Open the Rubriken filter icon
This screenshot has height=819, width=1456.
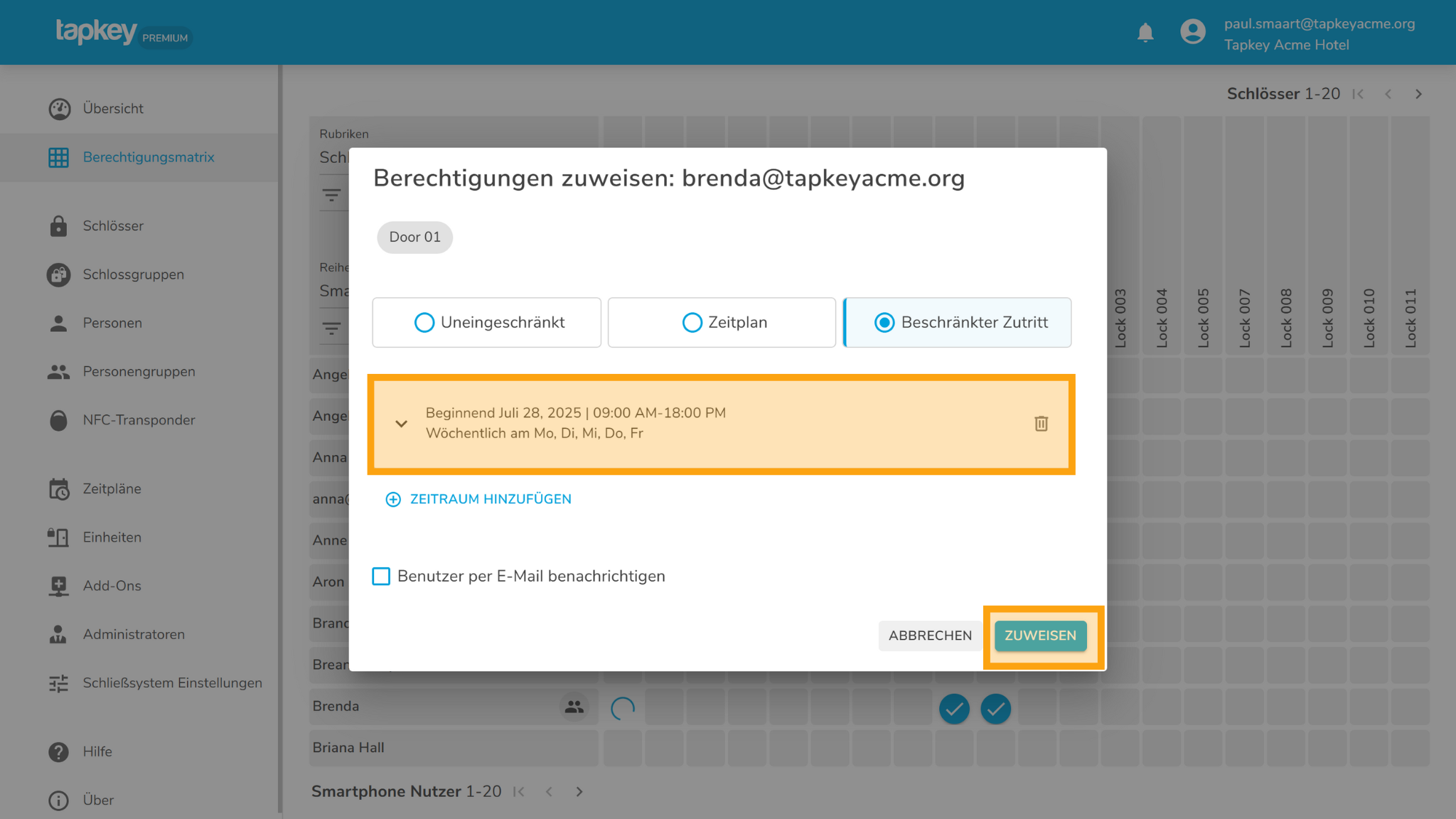point(331,195)
